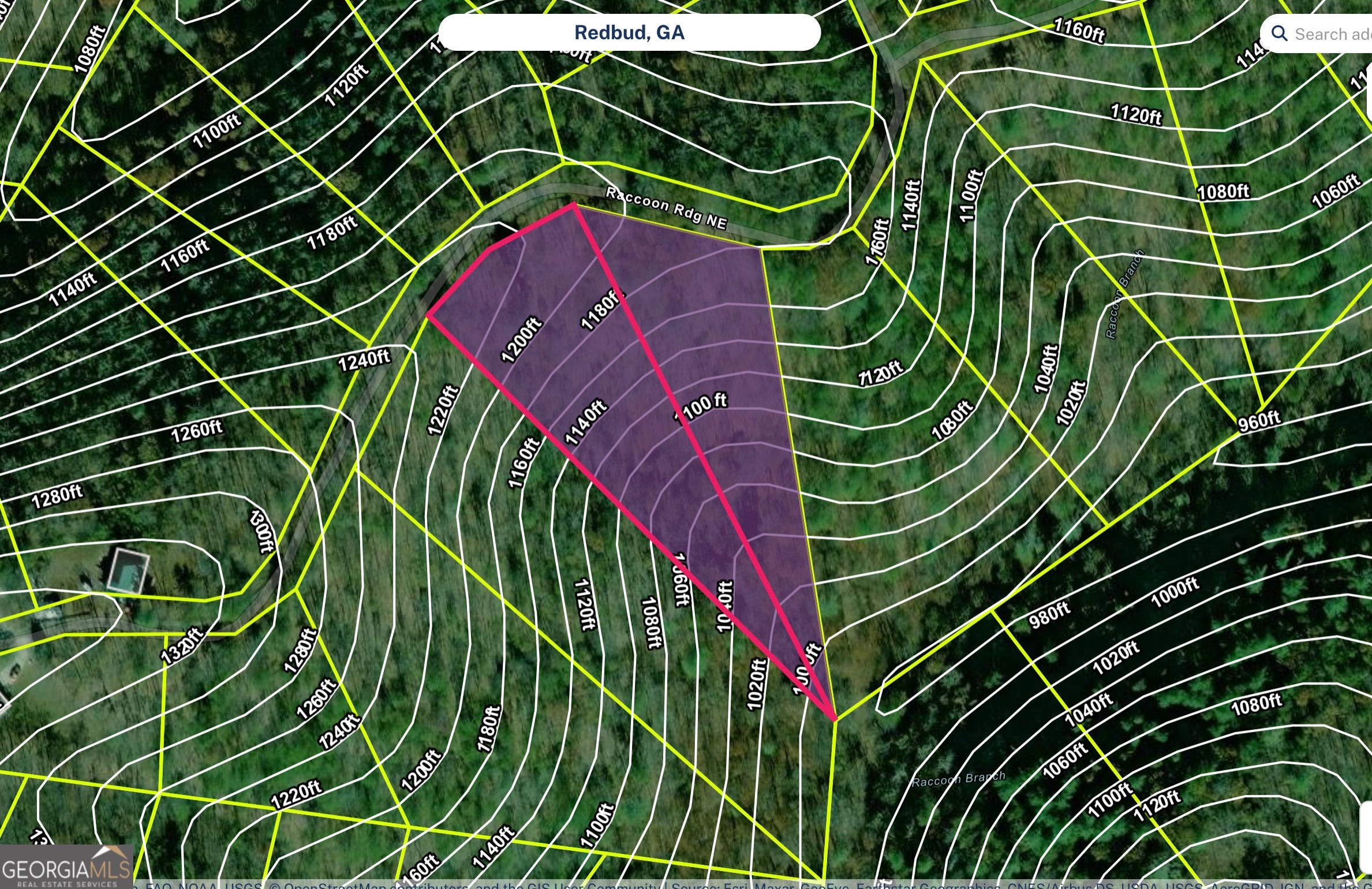The height and width of the screenshot is (889, 1372).
Task: Click the 1320ft contour label
Action: [183, 646]
